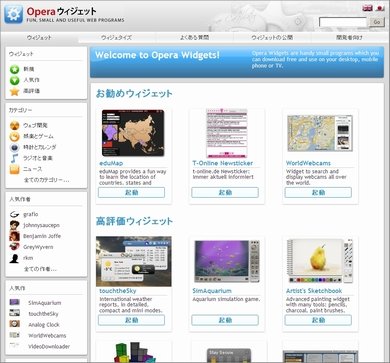Screen dimensions: 390x363
Task: Click the SimAquarium icon in the popular list
Action: pos(14,303)
